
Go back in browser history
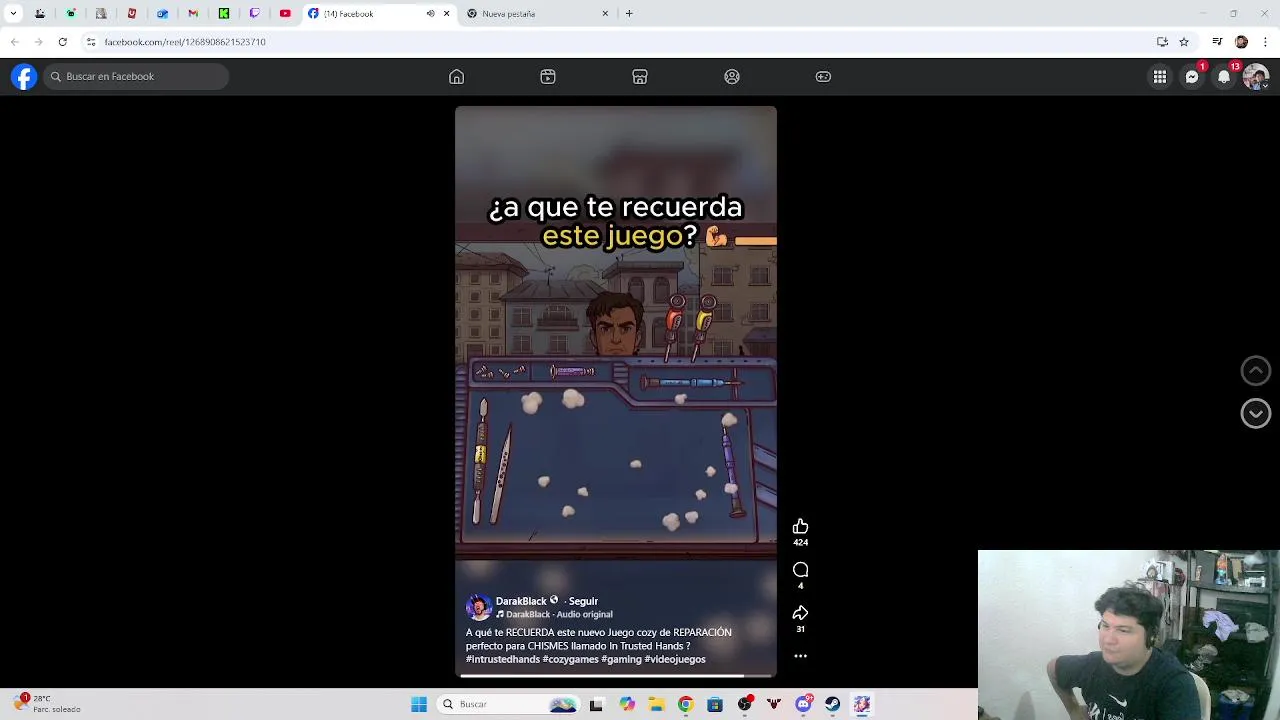tap(14, 42)
